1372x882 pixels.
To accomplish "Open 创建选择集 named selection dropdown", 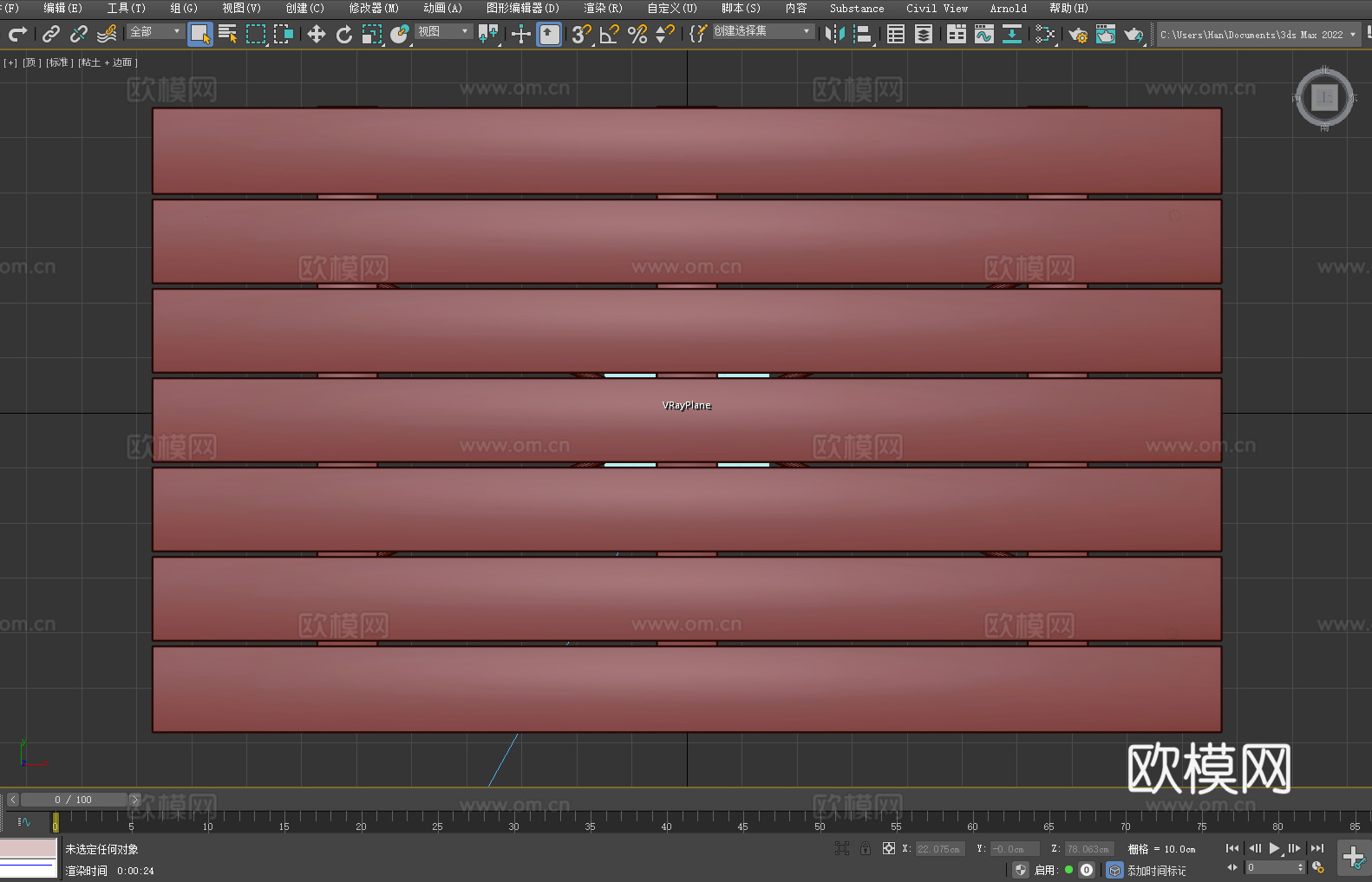I will tap(763, 31).
